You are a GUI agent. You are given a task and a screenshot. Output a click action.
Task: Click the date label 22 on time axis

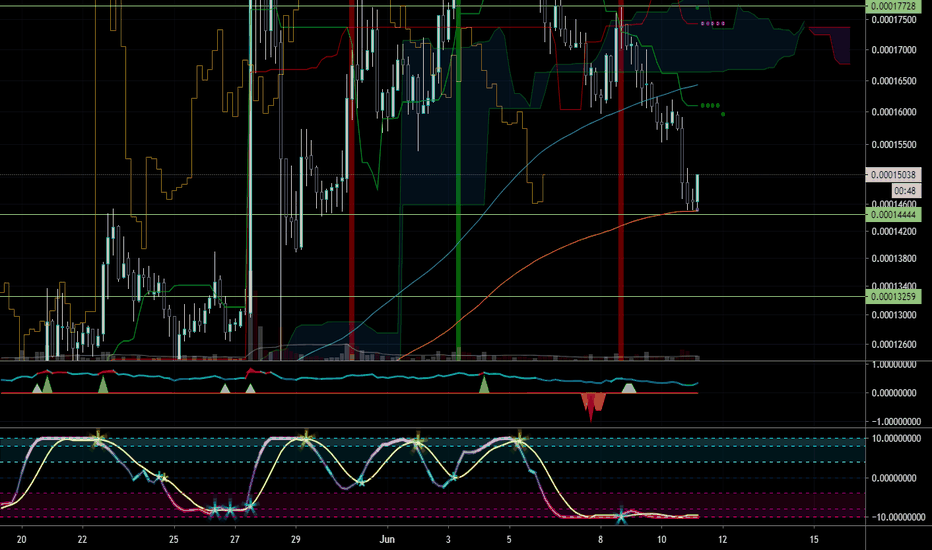tap(82, 540)
